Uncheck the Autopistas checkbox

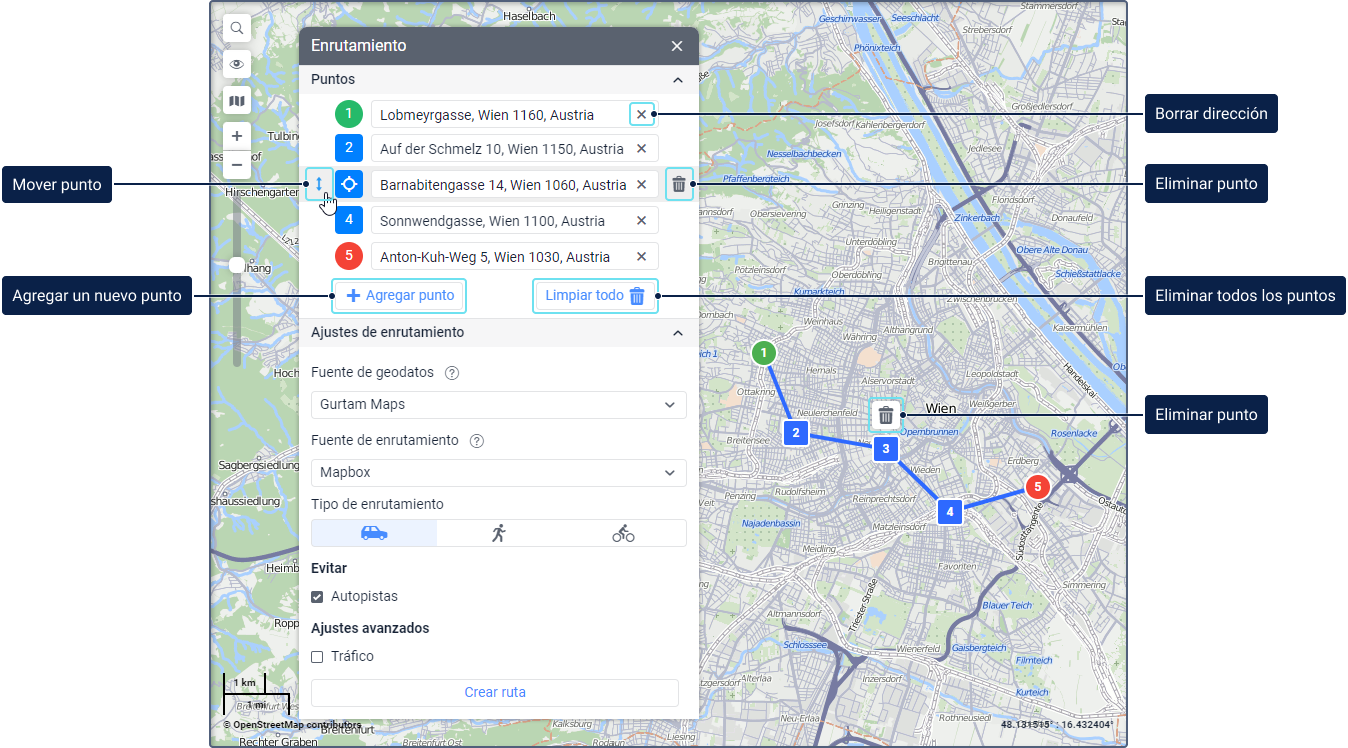pyautogui.click(x=318, y=597)
